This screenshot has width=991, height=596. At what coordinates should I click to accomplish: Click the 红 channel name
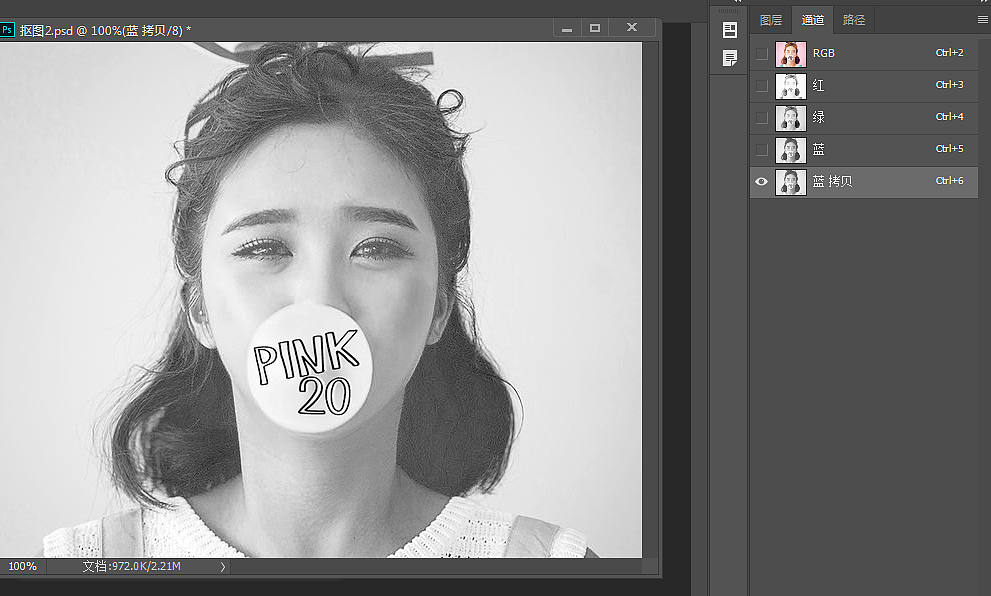coord(818,85)
